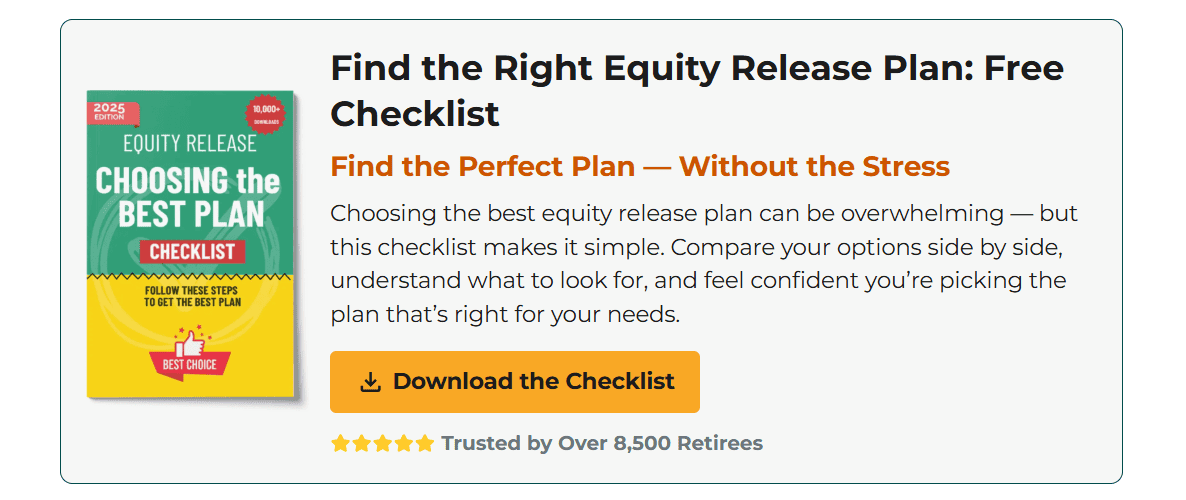Click the download arrow icon
The height and width of the screenshot is (500, 1186).
[x=371, y=382]
